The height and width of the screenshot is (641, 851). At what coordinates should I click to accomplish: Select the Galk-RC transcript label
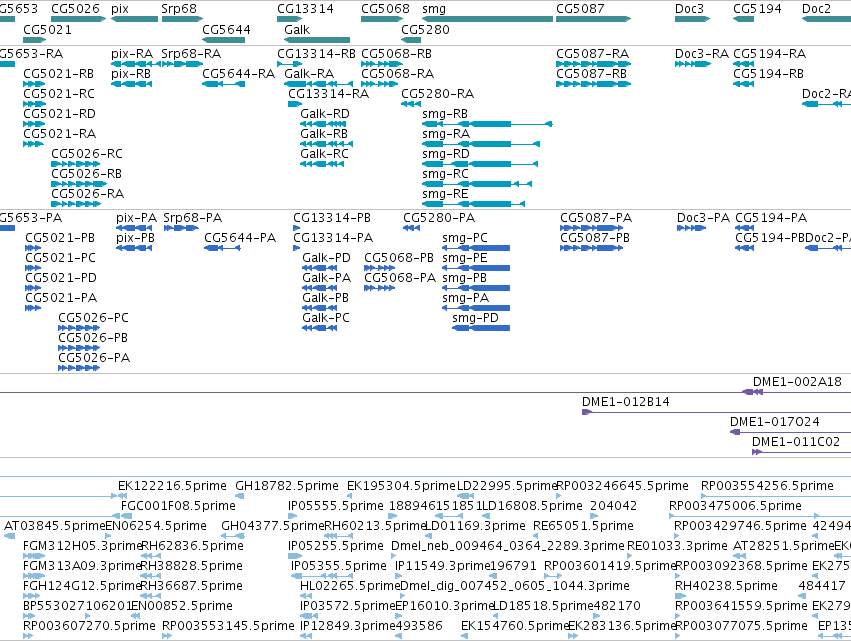[x=325, y=154]
